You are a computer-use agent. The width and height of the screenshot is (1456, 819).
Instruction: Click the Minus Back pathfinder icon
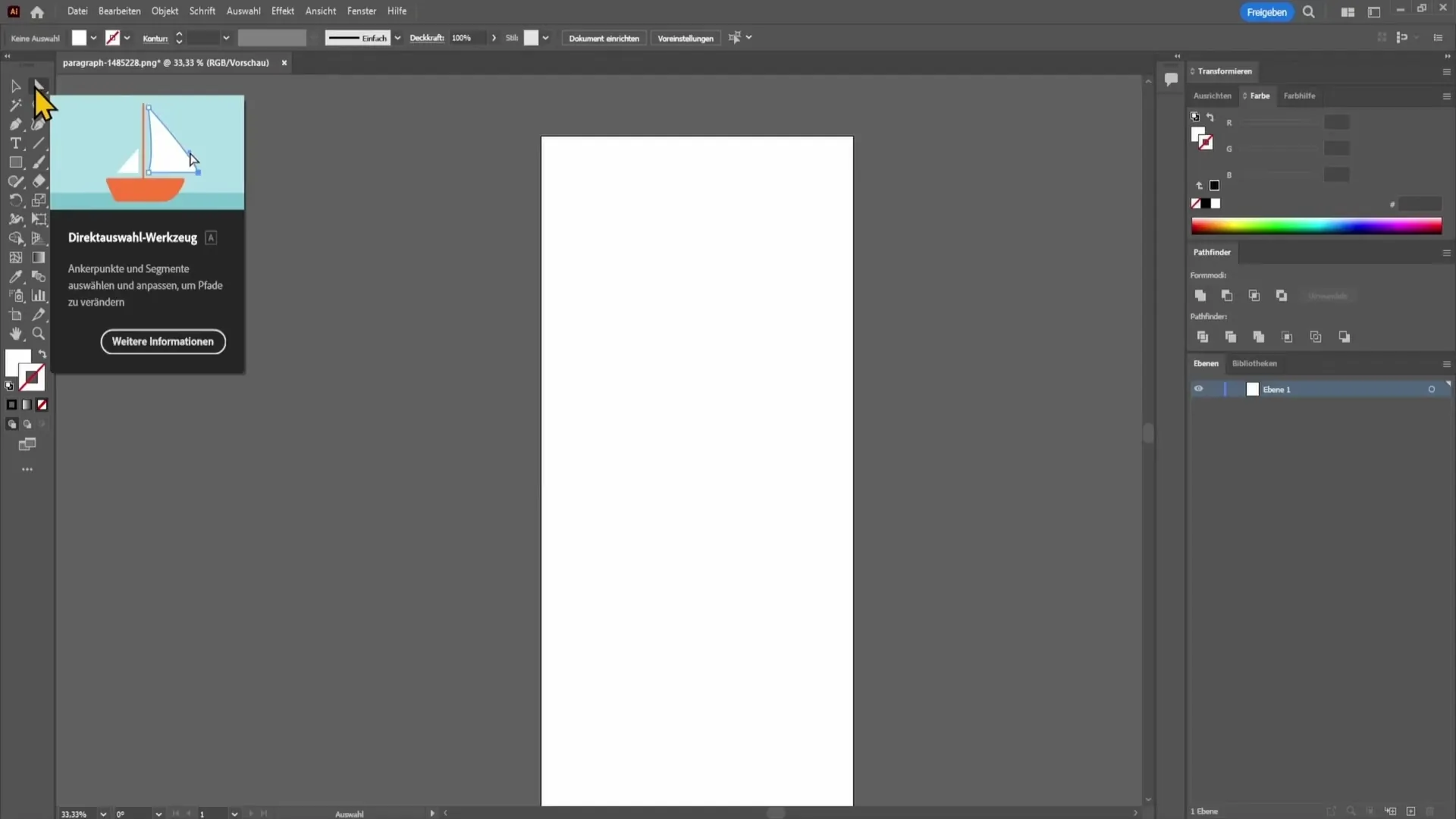[1345, 337]
